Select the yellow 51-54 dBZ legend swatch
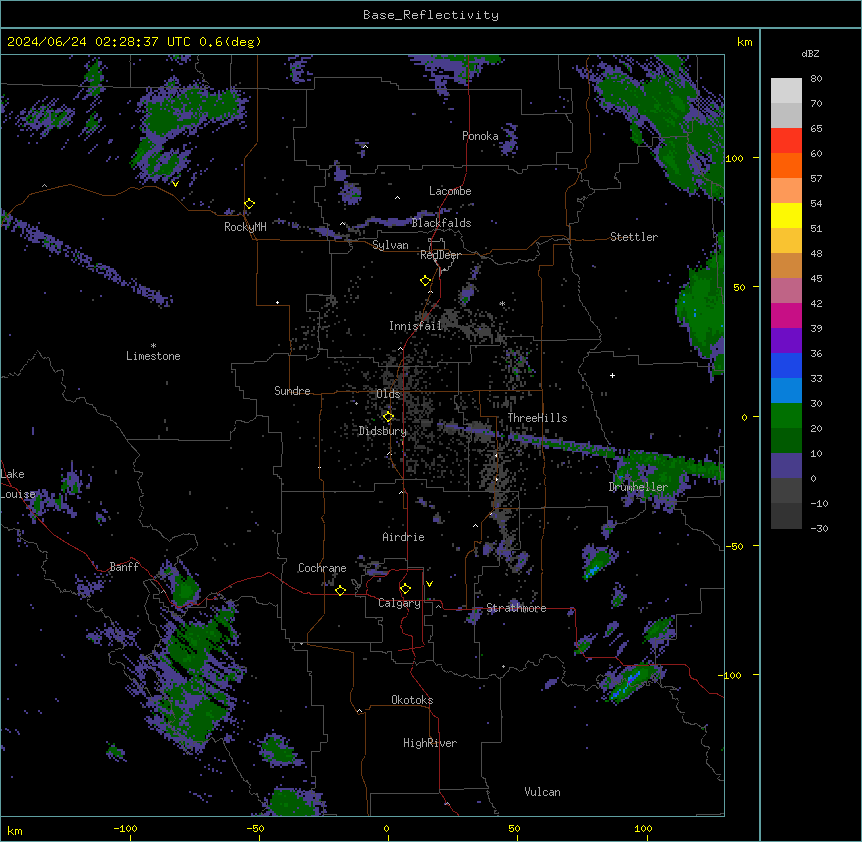Viewport: 862px width, 842px height. 786,216
